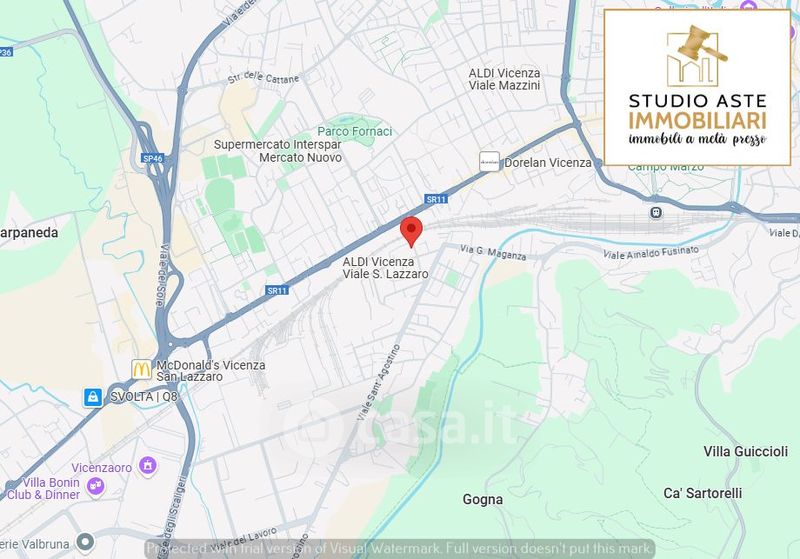
Task: Click the Vicenzaoro purple marker icon
Action: pos(147,465)
